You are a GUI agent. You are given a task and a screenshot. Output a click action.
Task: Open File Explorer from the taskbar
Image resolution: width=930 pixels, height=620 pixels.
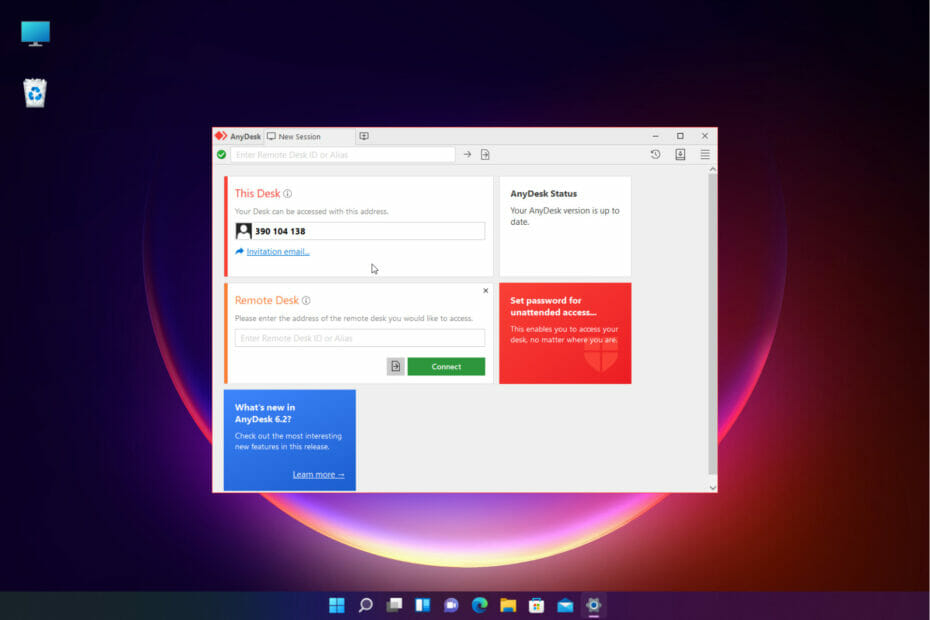pos(508,605)
